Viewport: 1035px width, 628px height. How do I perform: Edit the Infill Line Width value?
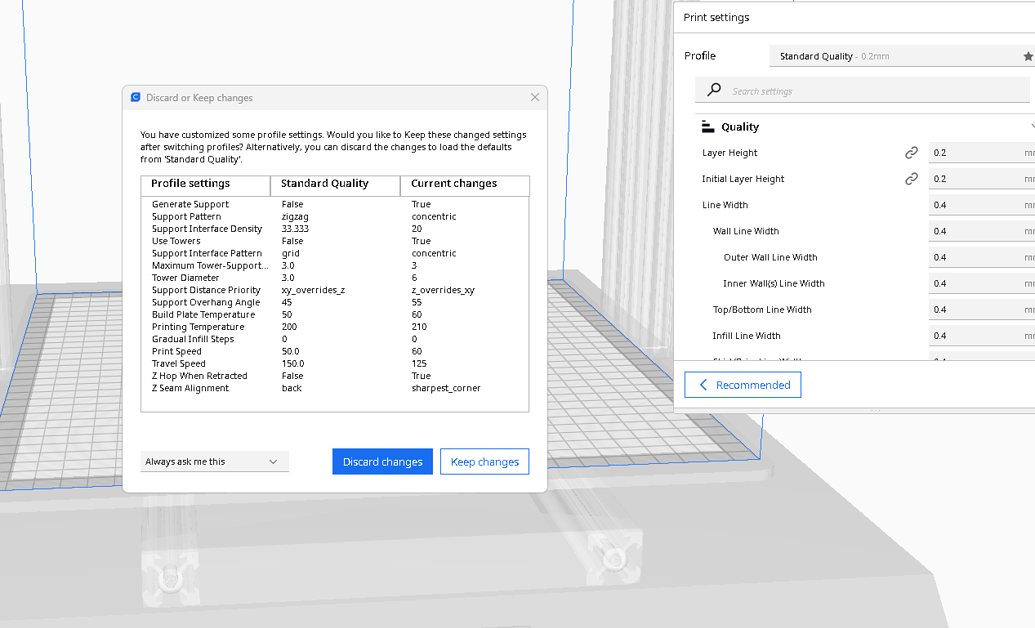point(982,335)
